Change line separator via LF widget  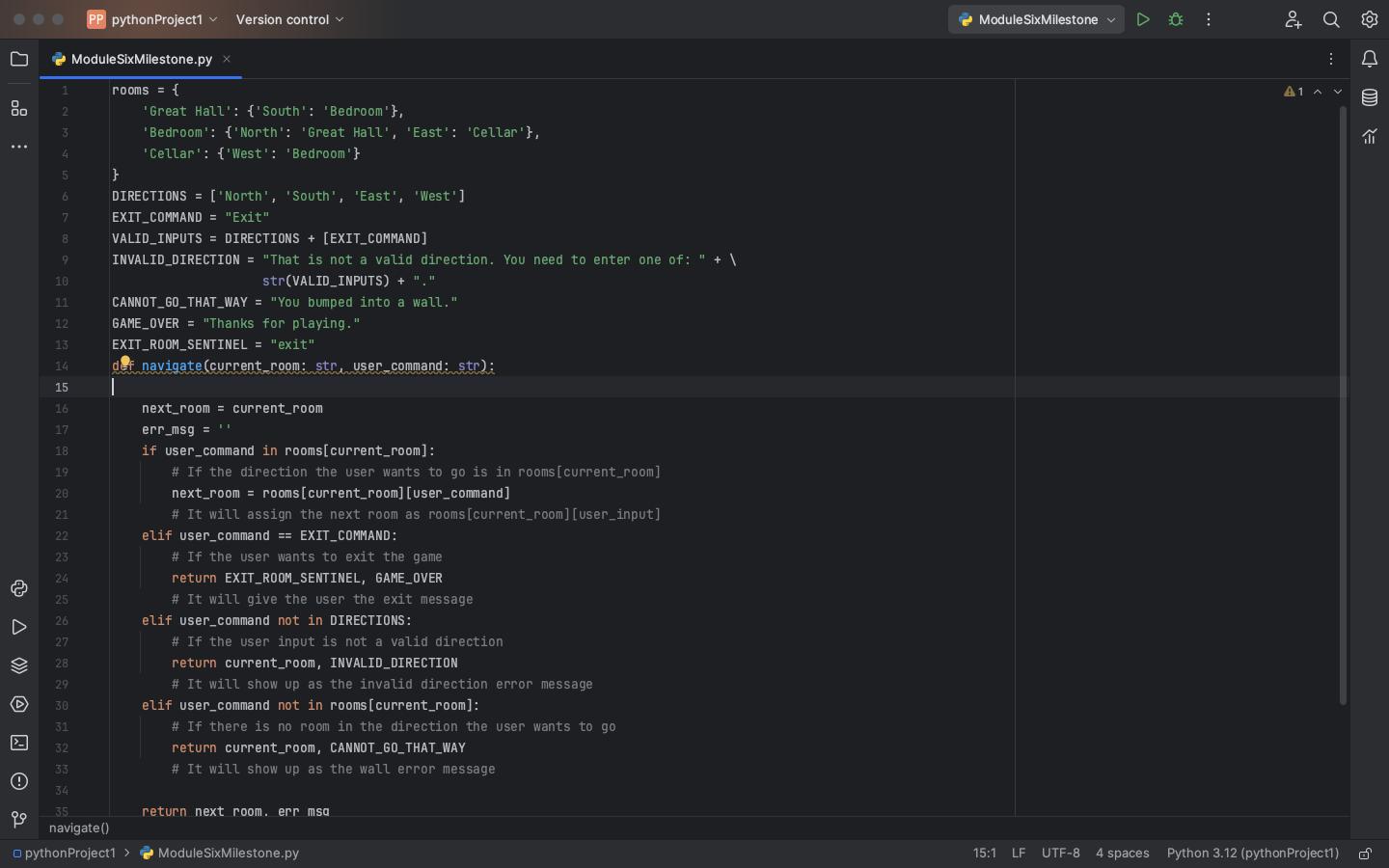pos(1019,854)
